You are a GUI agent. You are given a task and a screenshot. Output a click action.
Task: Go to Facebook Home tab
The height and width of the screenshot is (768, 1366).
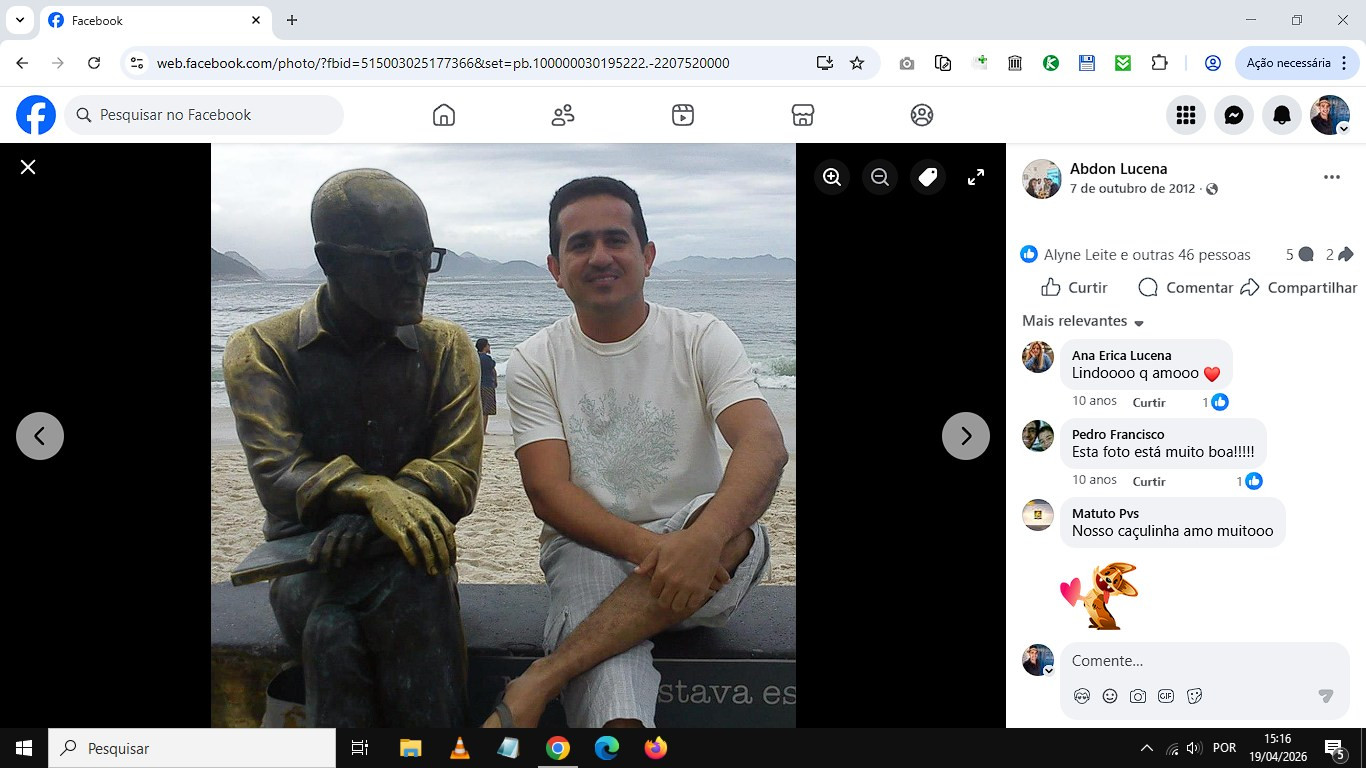coord(444,115)
